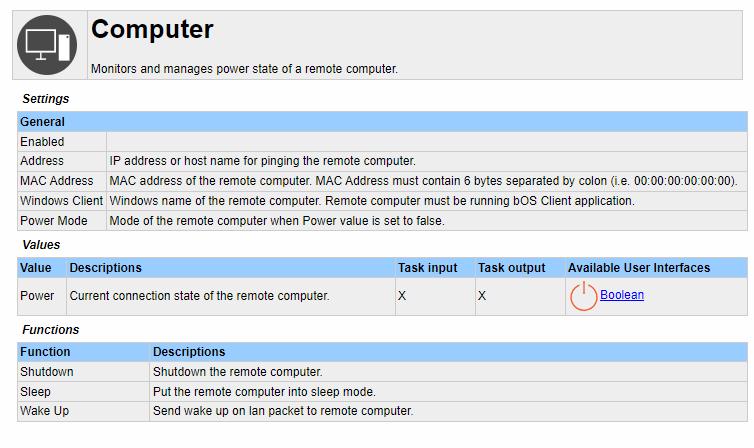Select the General settings header row

43,122
